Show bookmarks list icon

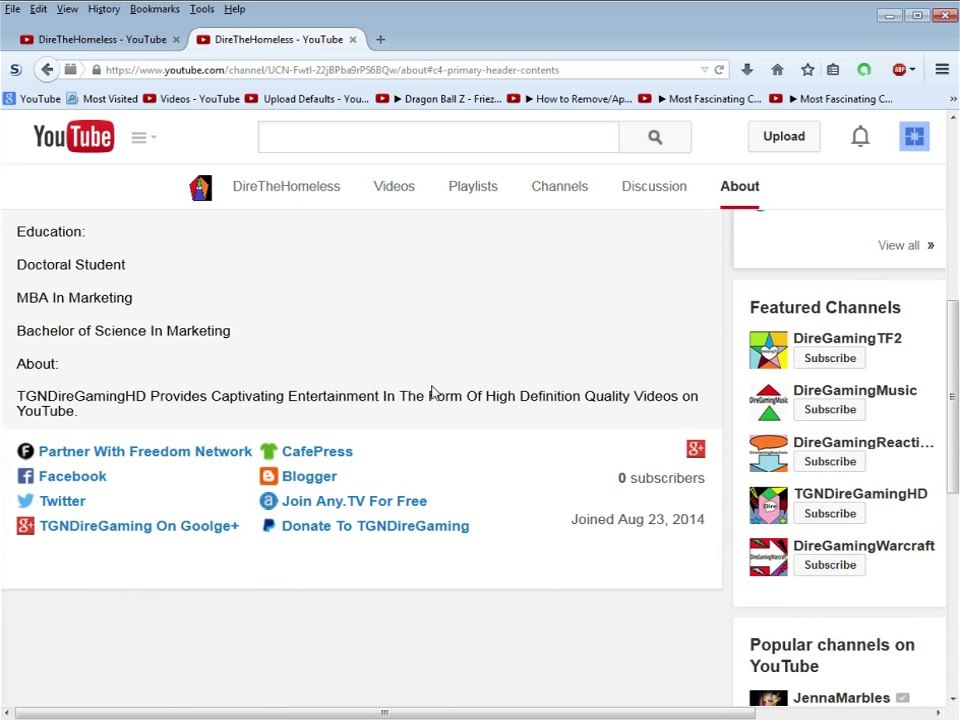[833, 70]
